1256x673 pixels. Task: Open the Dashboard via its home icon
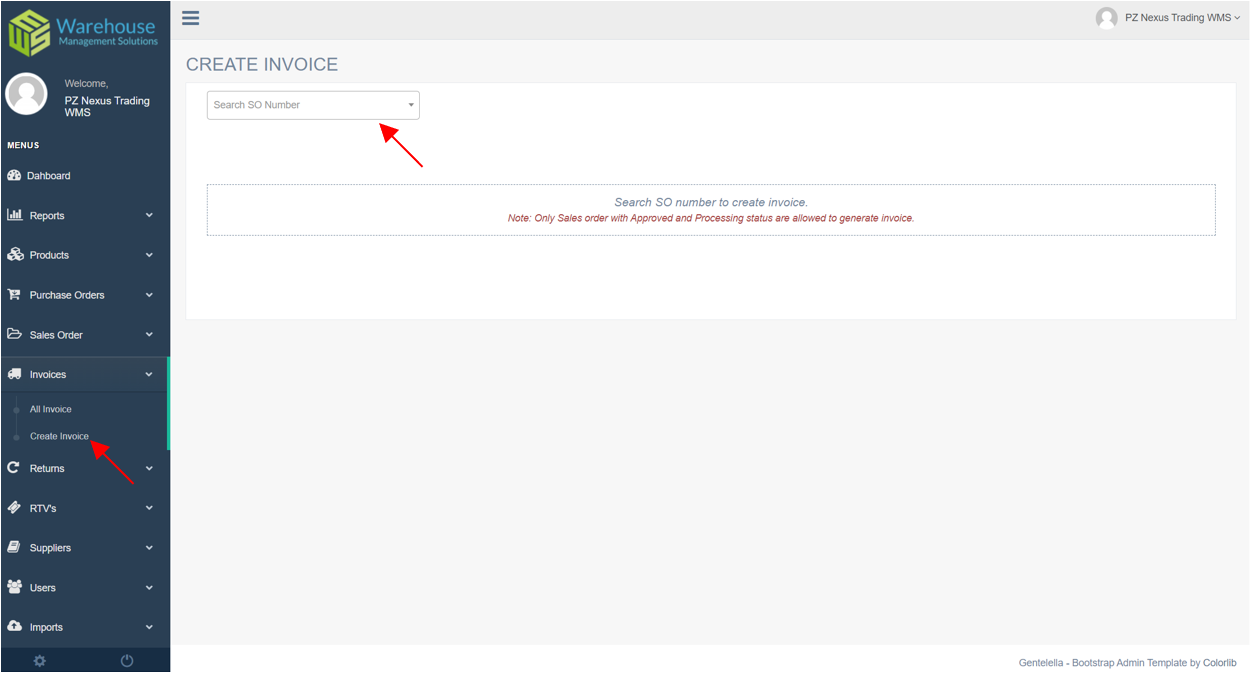point(14,175)
